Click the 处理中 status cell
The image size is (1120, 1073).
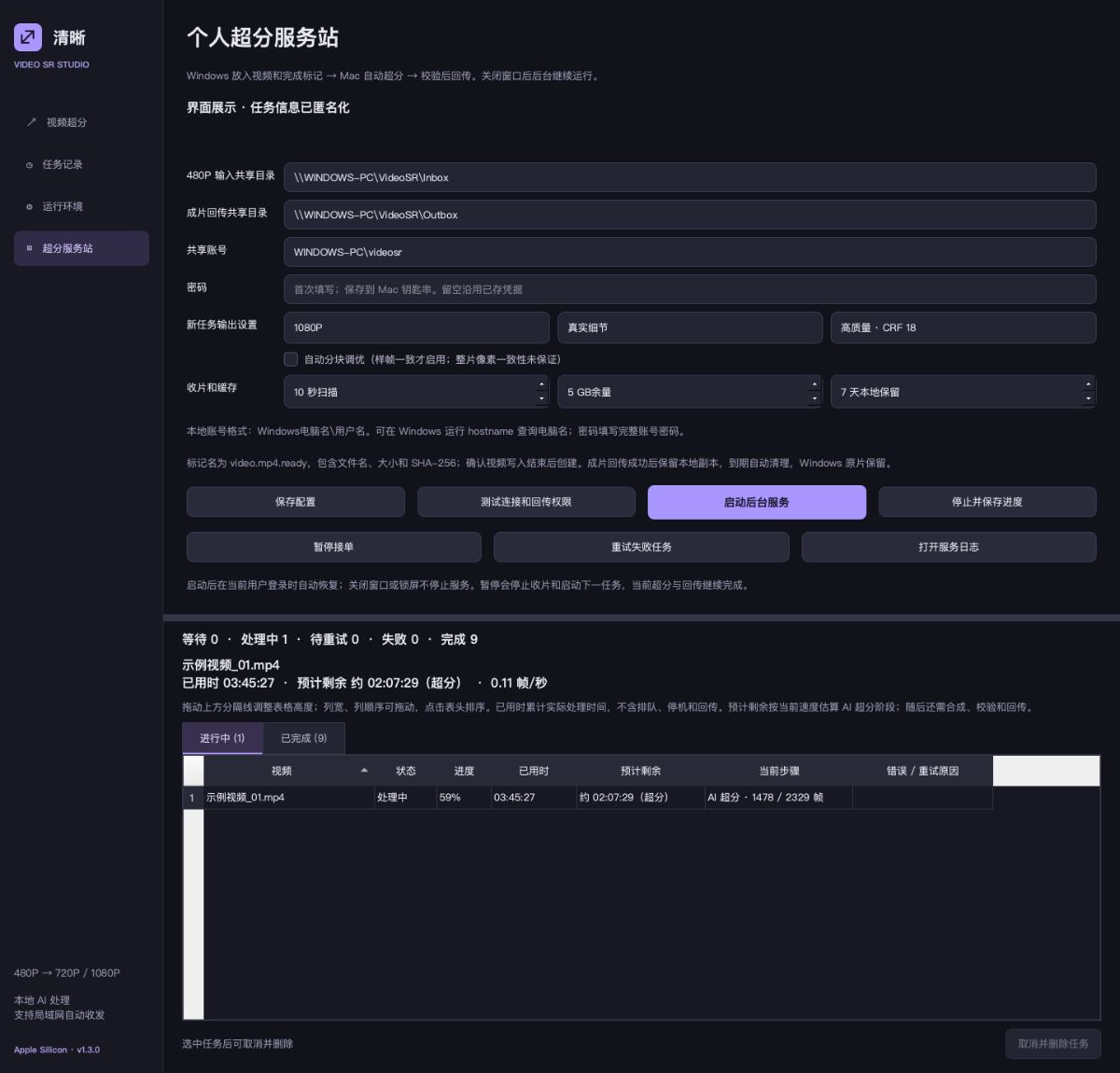[x=405, y=798]
